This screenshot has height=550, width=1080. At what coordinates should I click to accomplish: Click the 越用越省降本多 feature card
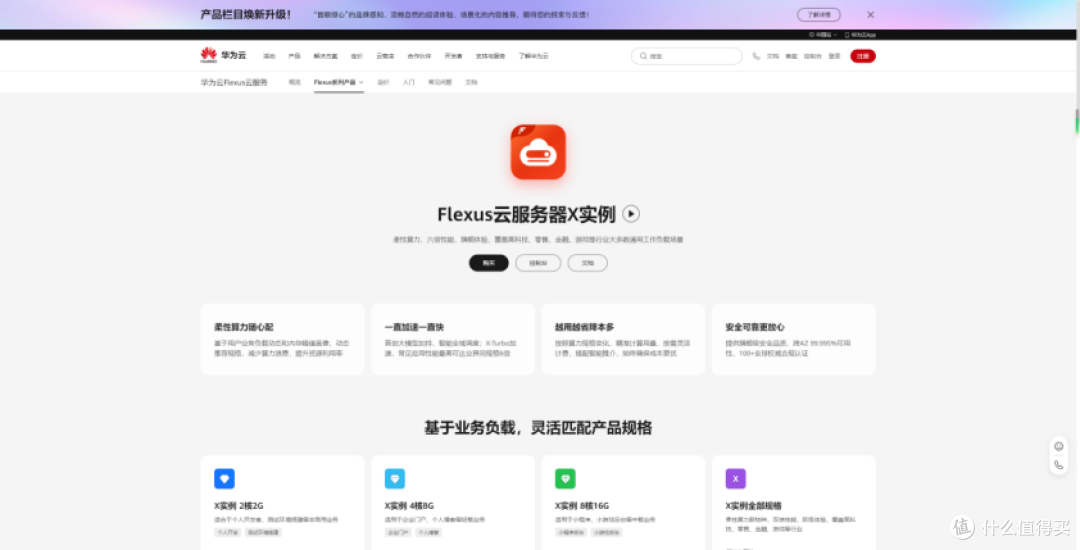[x=623, y=339]
